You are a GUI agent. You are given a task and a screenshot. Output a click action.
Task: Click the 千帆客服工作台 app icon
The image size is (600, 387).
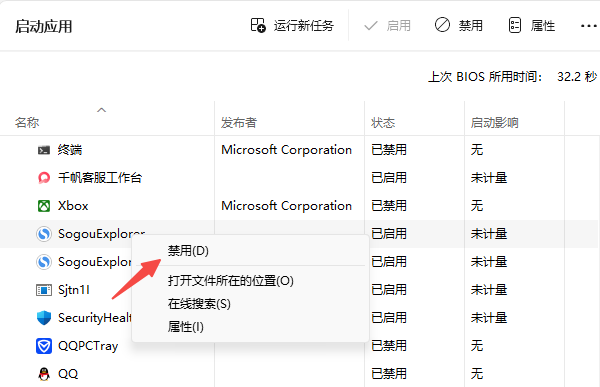click(x=44, y=178)
